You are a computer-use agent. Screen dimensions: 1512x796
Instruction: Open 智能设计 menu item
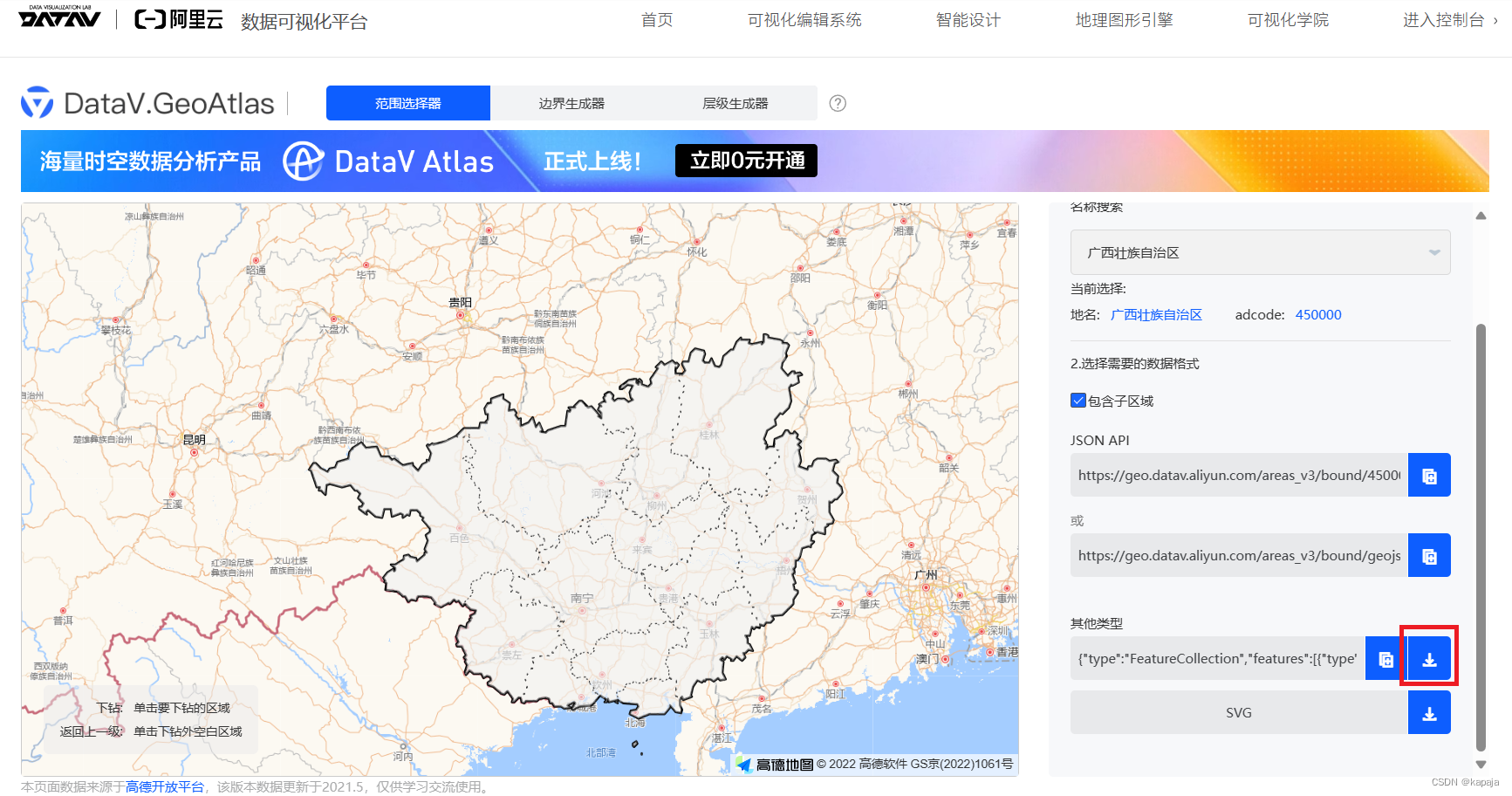(x=968, y=20)
